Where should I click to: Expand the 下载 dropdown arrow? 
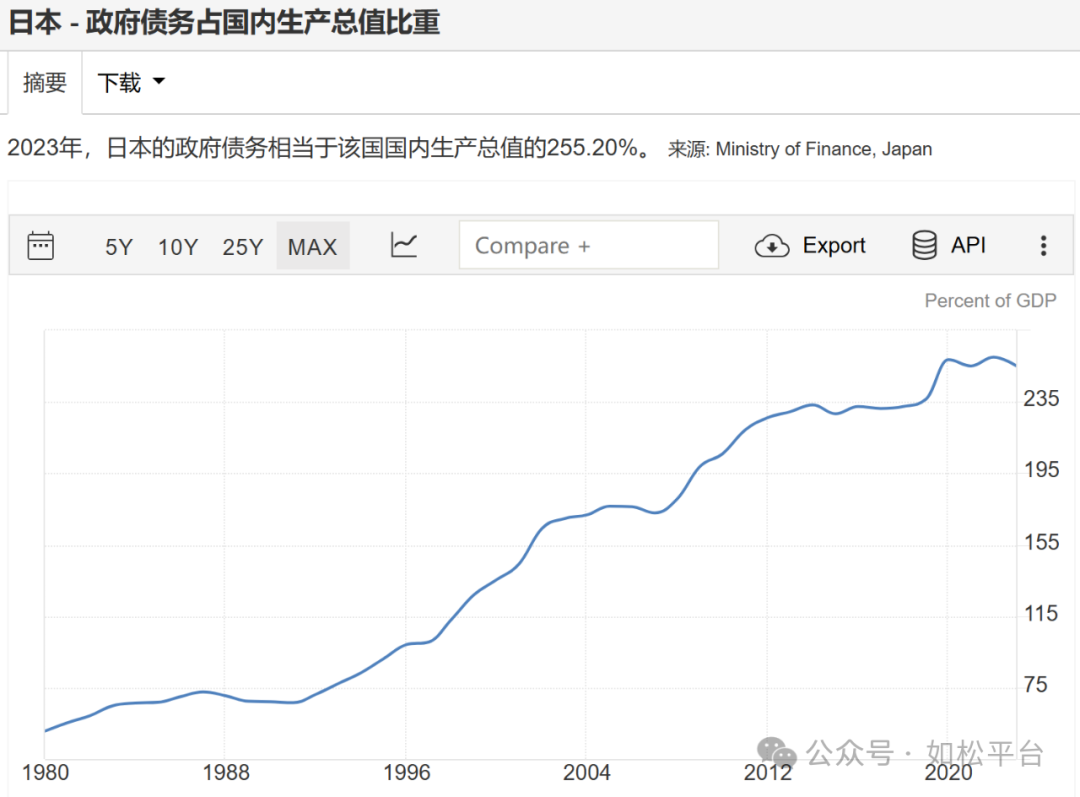(158, 83)
